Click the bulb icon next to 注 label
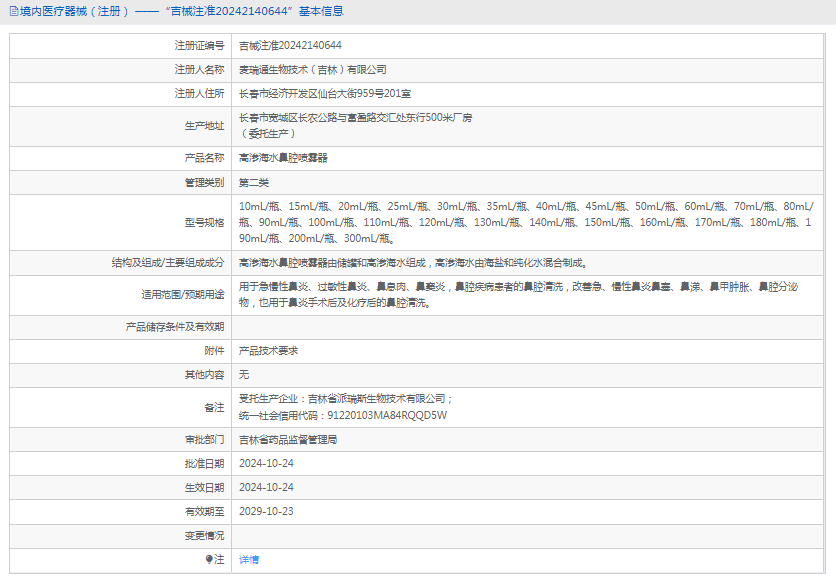 (x=209, y=559)
